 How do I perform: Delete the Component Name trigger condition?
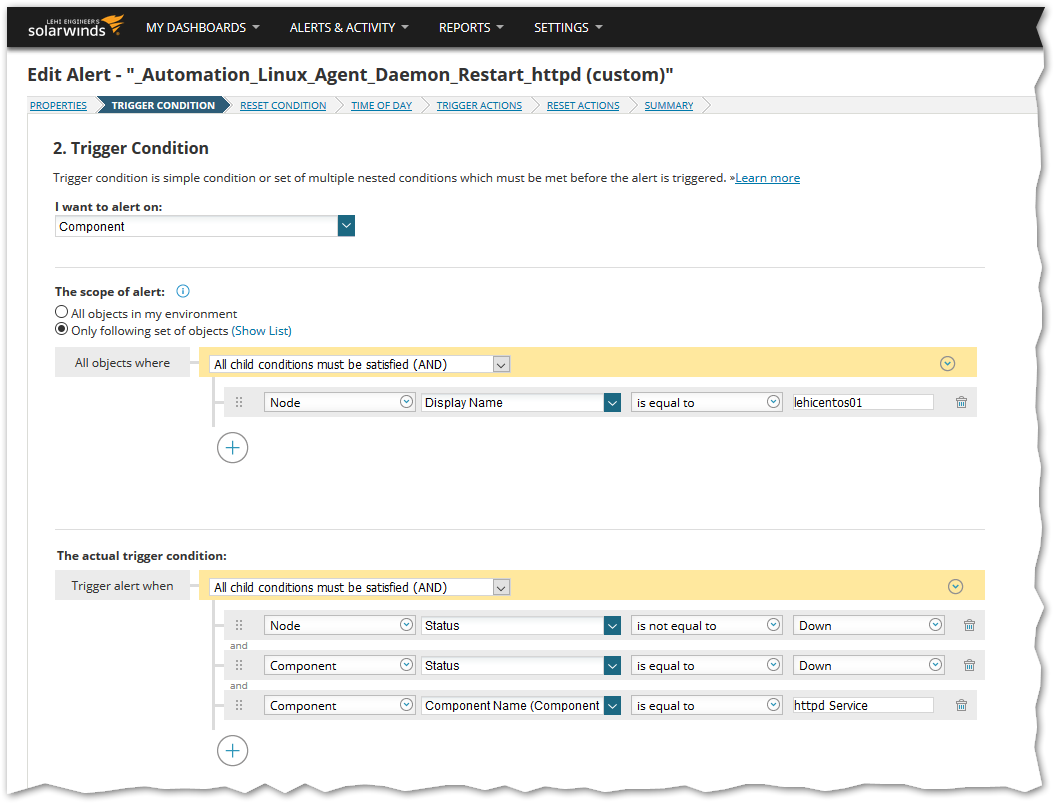(x=961, y=705)
